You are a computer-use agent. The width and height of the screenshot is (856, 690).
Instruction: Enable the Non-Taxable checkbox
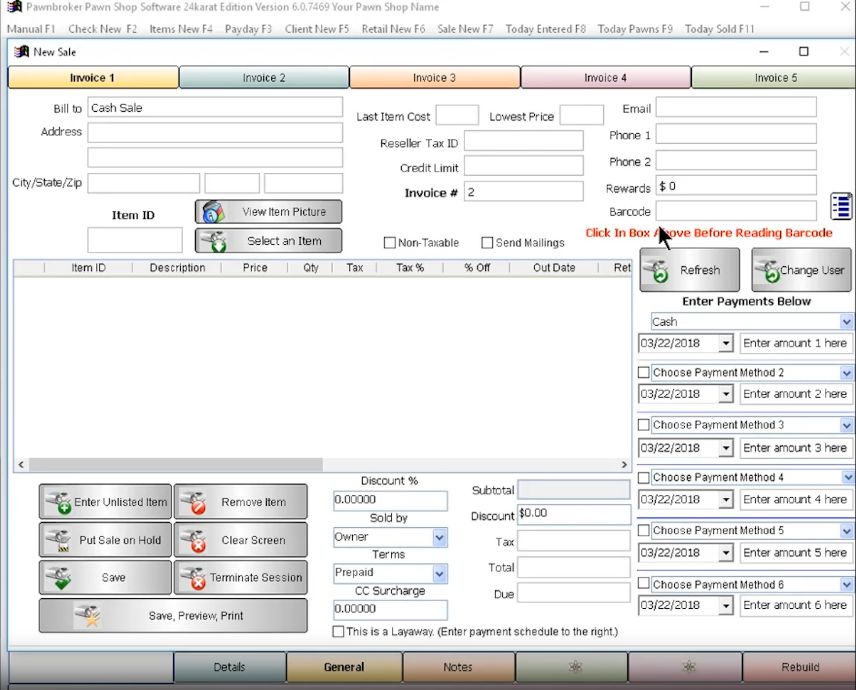pos(390,242)
